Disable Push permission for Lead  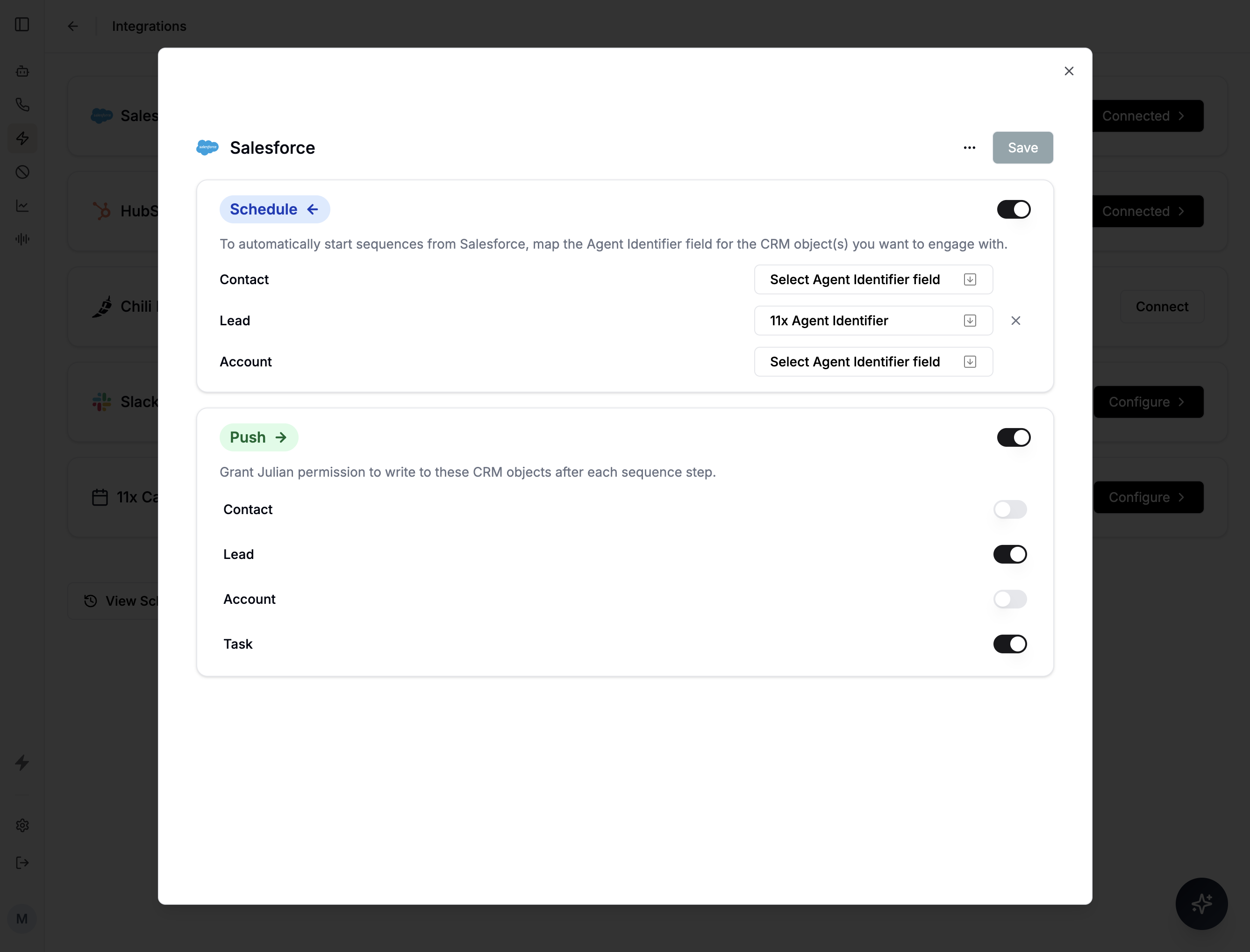(1010, 554)
